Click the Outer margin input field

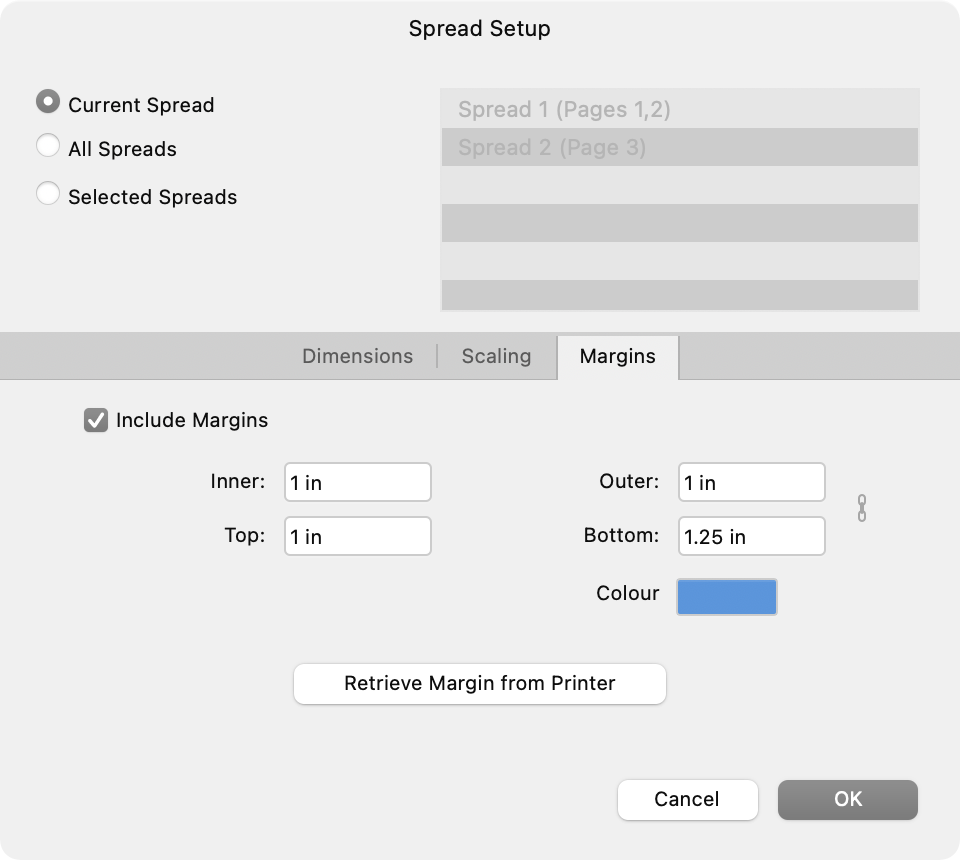tap(751, 482)
